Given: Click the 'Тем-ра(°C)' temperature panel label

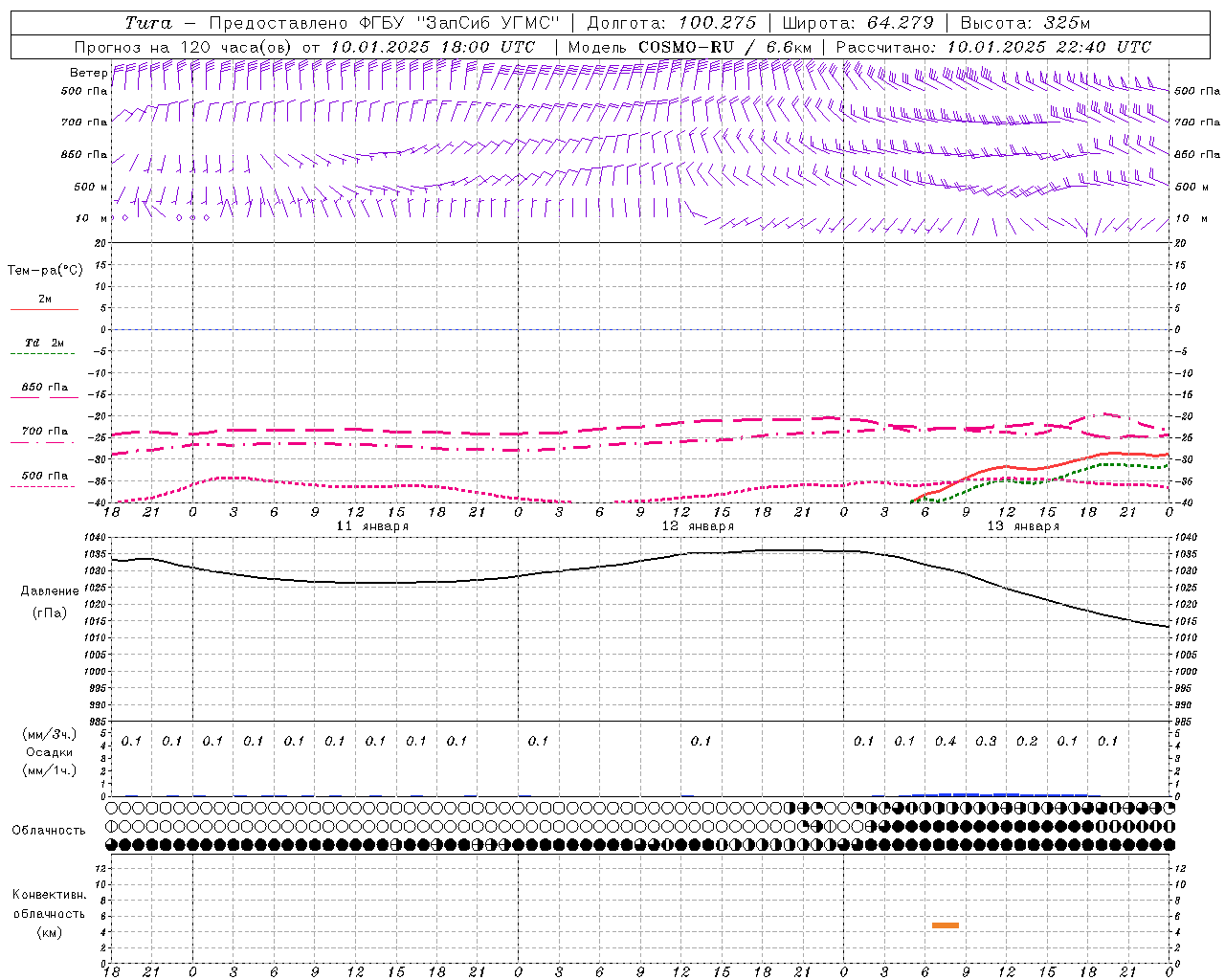Looking at the screenshot, I should [45, 271].
